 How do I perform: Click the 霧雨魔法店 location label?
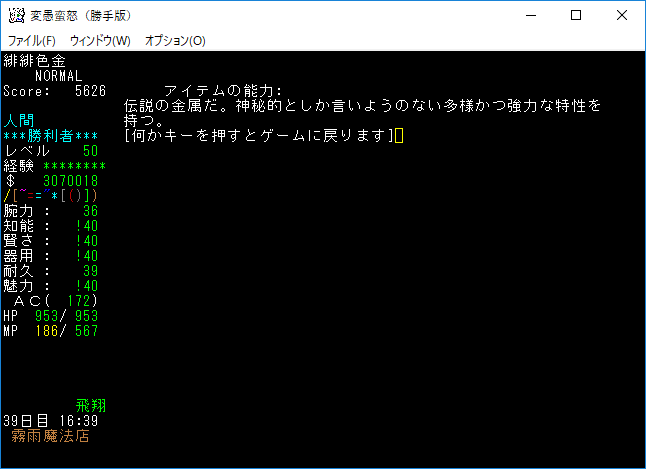[54, 436]
